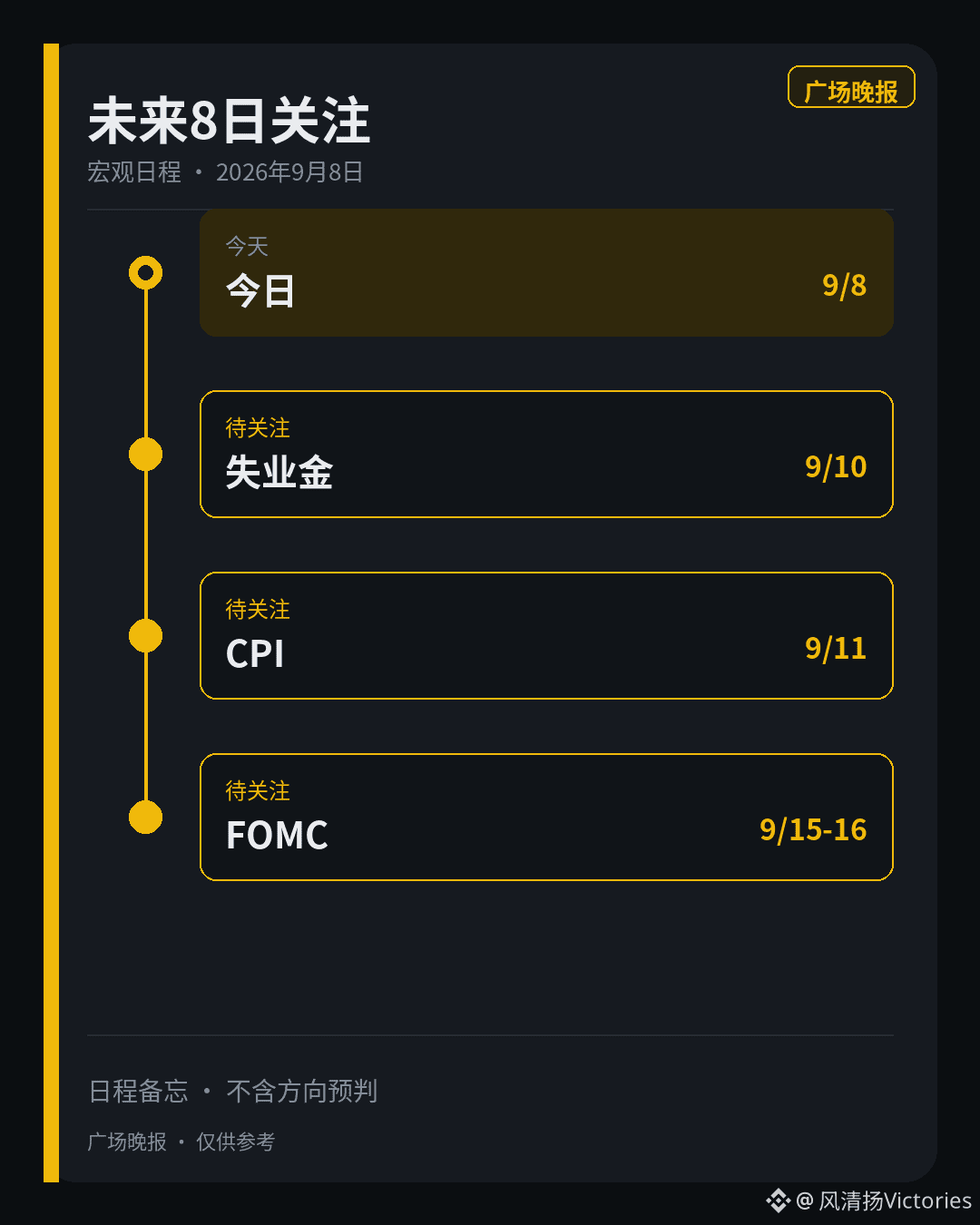The image size is (980, 1225).
Task: Click the 日程备忘 不含方向预判 footer note
Action: tap(232, 1091)
